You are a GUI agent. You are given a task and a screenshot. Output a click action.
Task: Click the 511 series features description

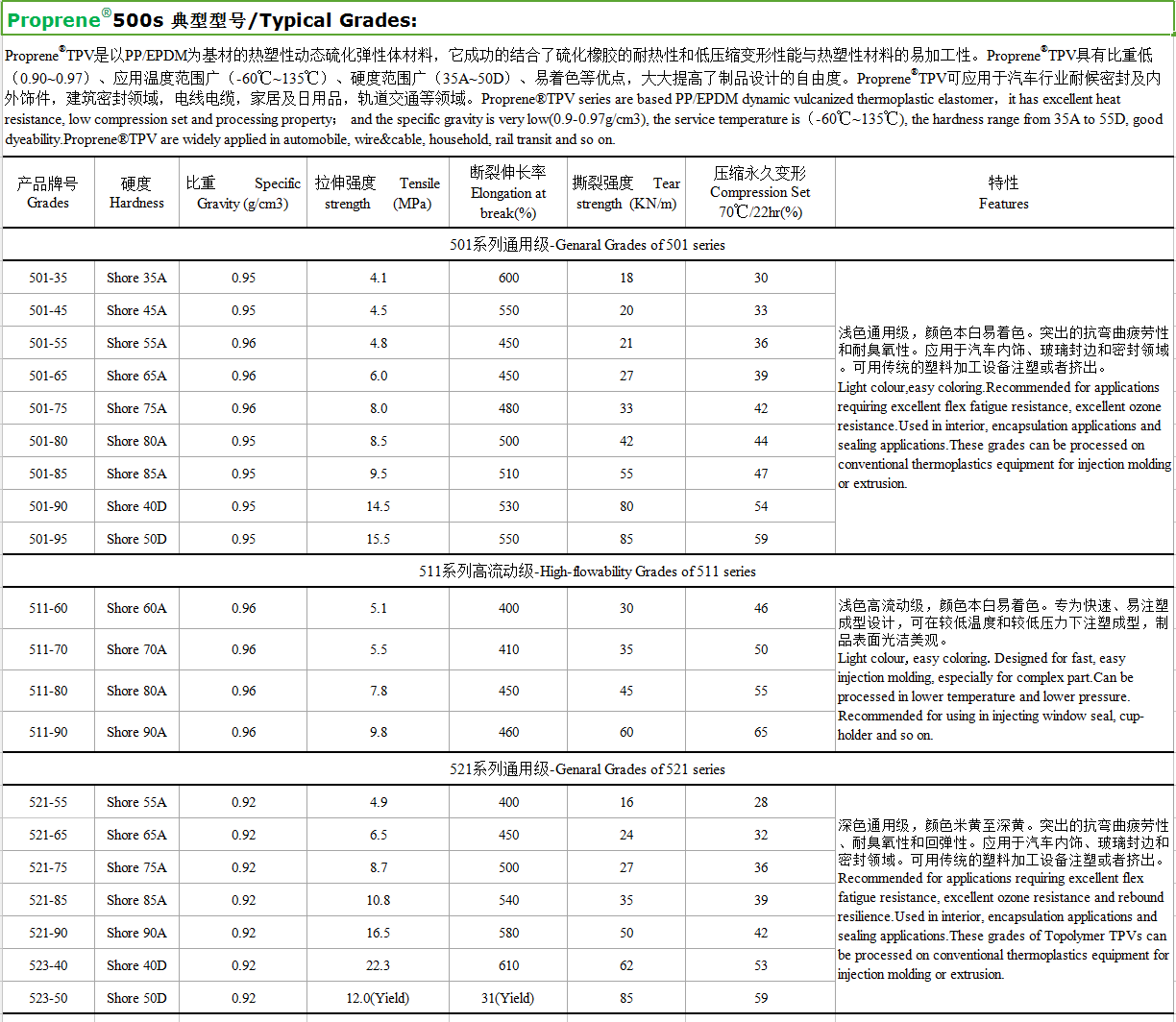click(1004, 669)
